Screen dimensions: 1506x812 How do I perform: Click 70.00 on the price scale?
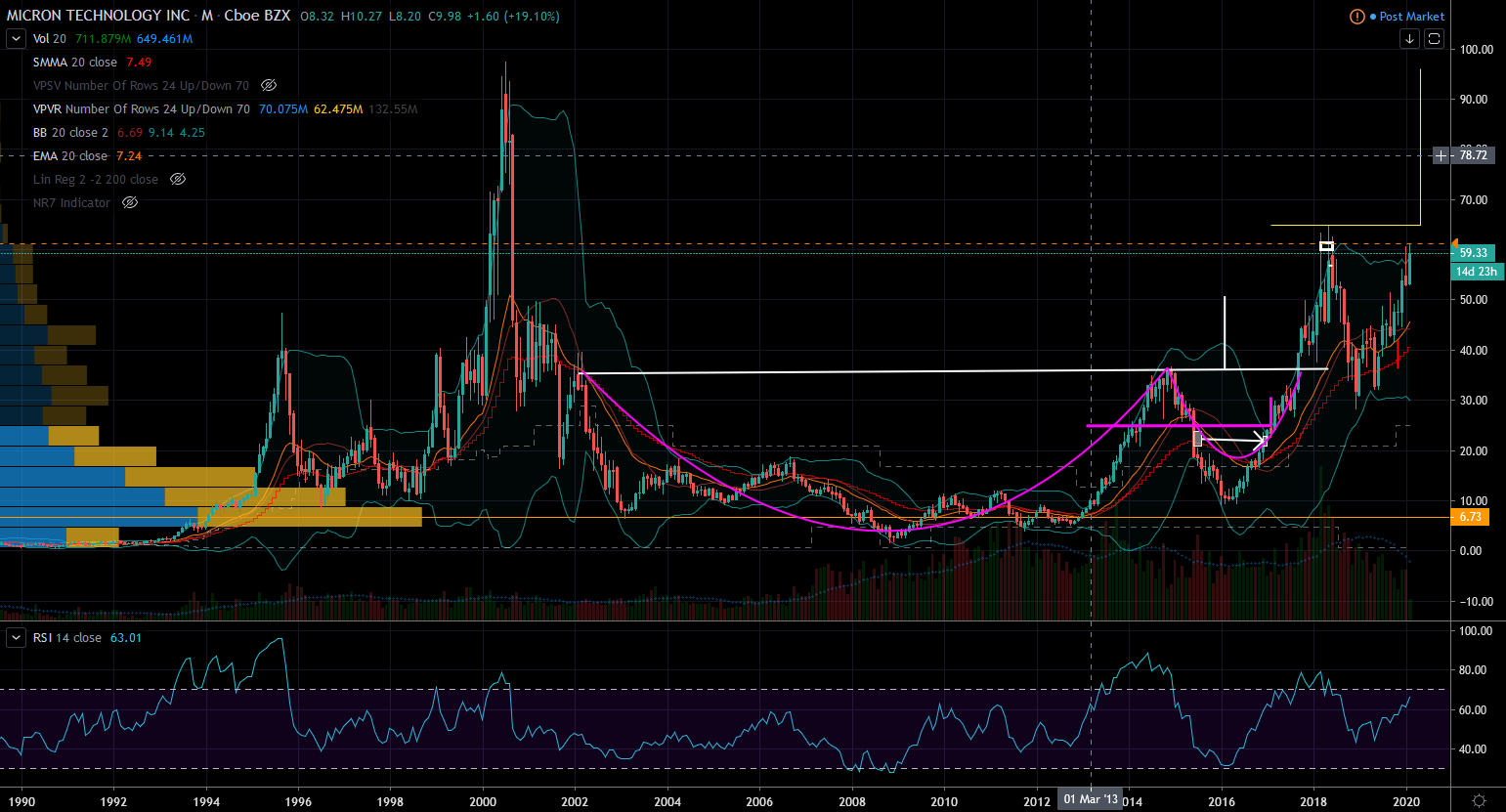pyautogui.click(x=1476, y=200)
